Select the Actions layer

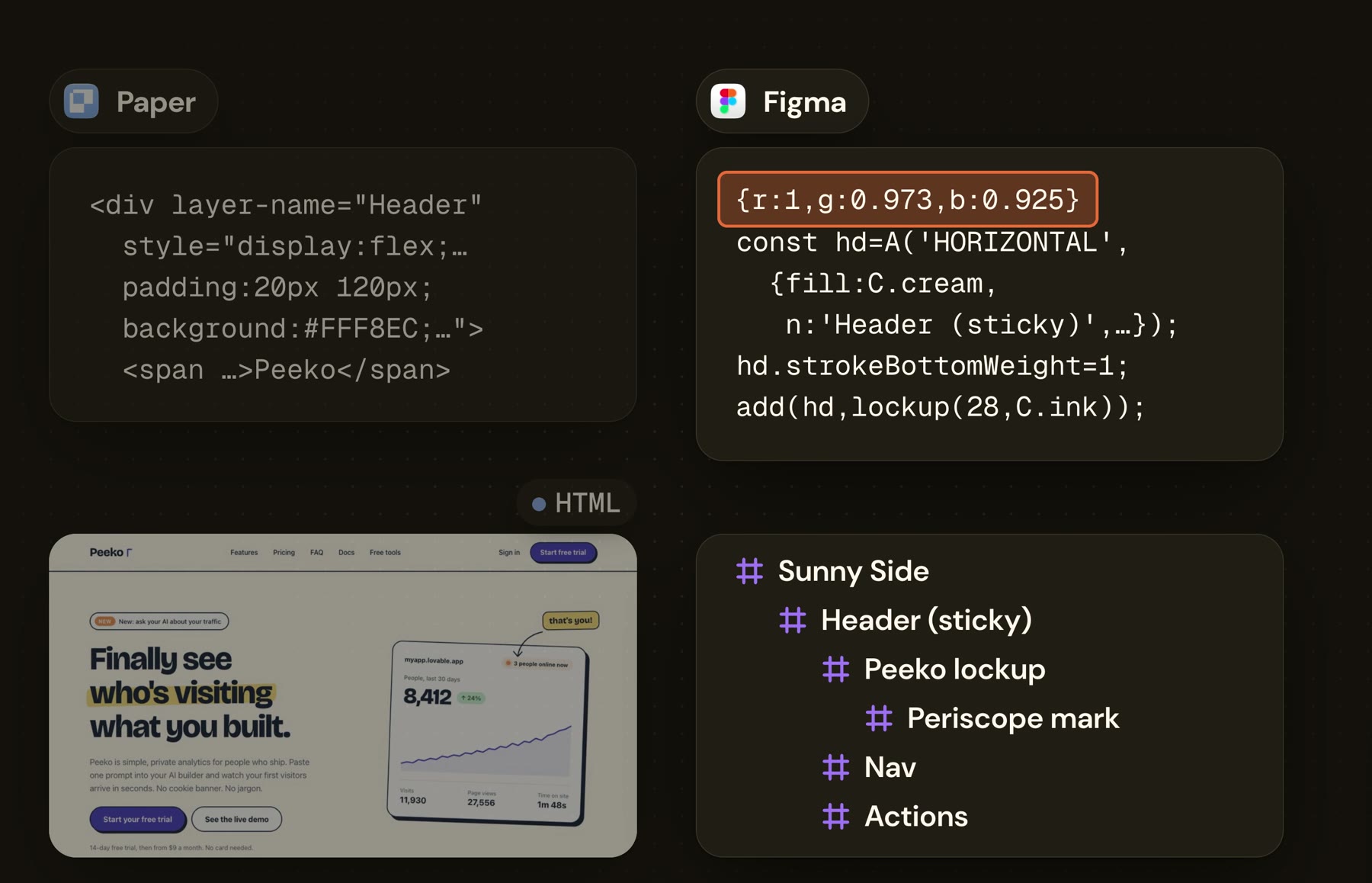coord(916,817)
